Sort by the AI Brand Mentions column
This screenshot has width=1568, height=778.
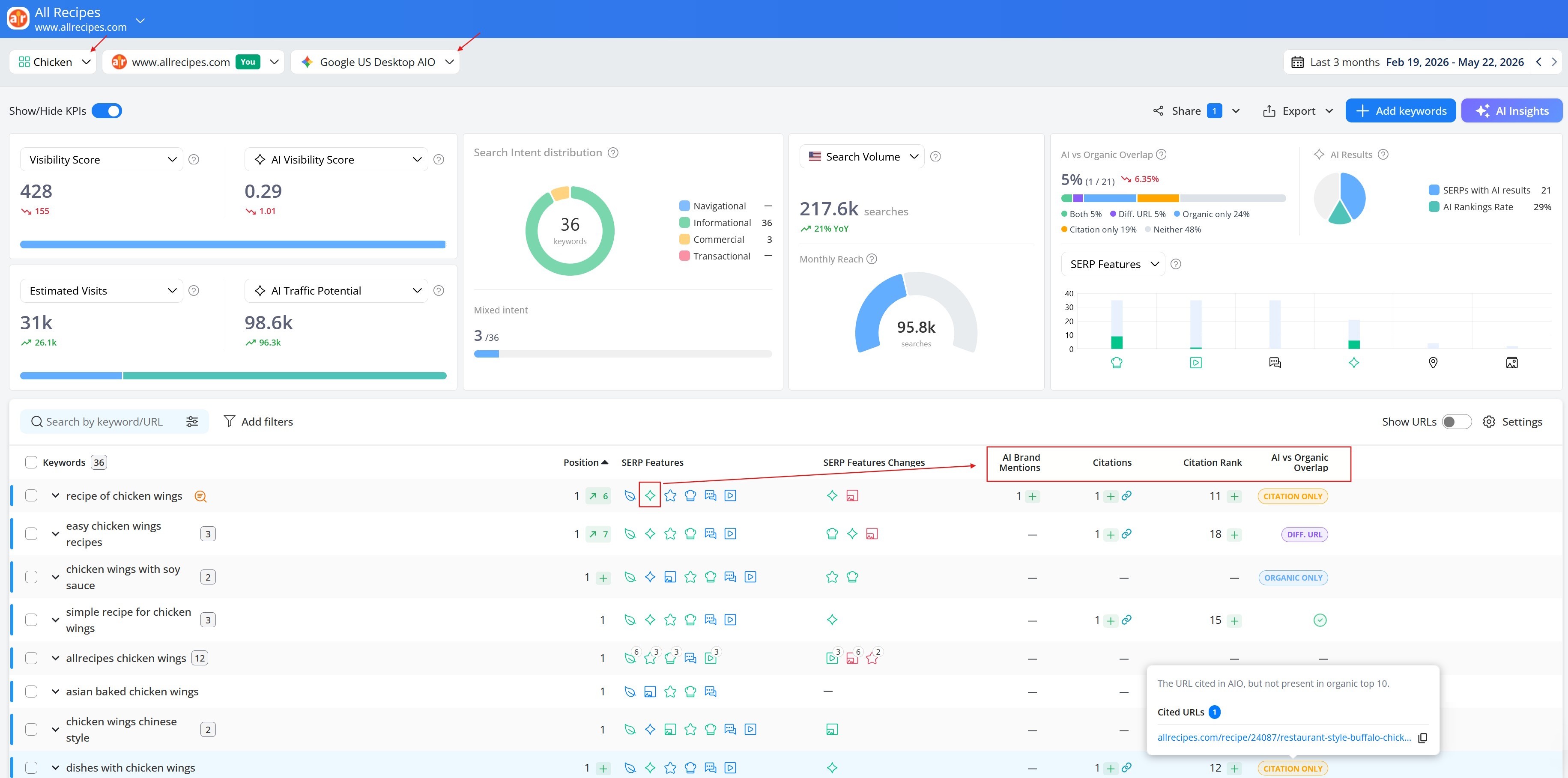tap(1020, 462)
